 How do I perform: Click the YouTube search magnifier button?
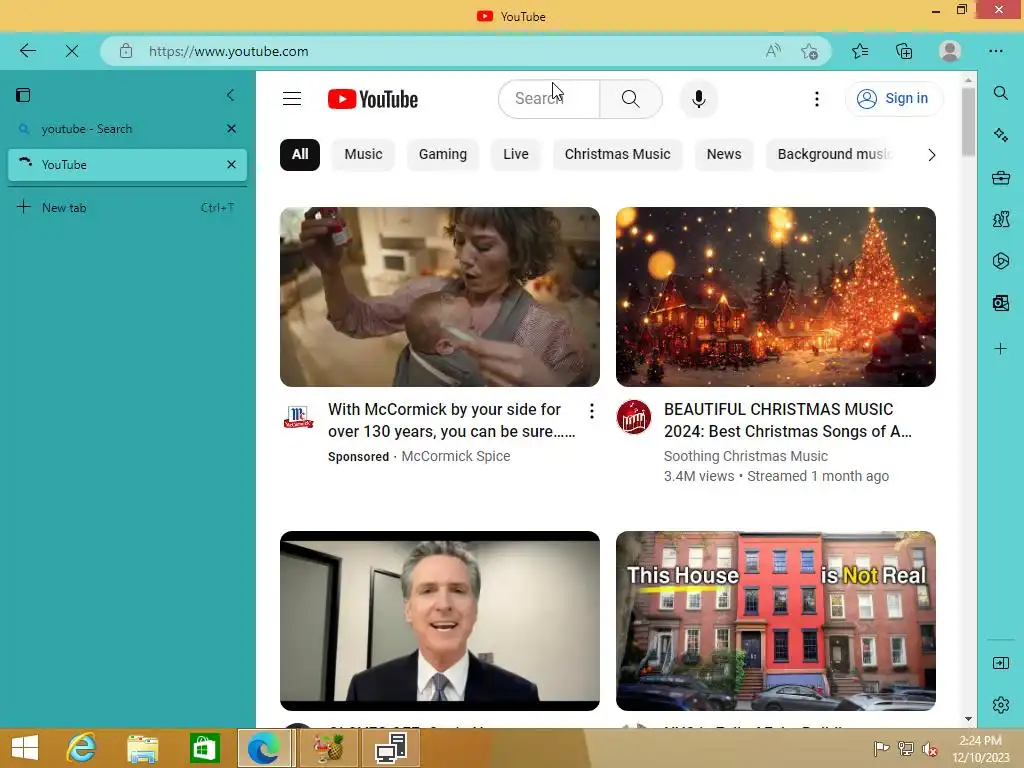pyautogui.click(x=631, y=99)
